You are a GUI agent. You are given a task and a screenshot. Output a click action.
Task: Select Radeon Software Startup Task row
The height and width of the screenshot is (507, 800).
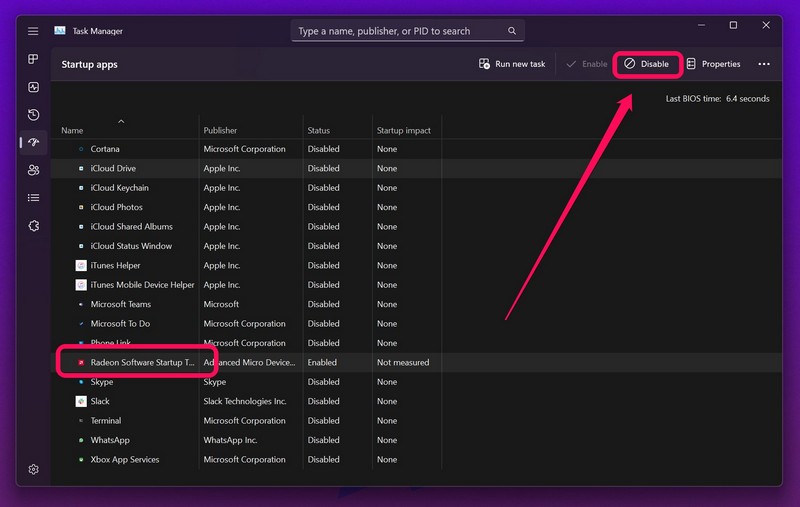point(141,362)
